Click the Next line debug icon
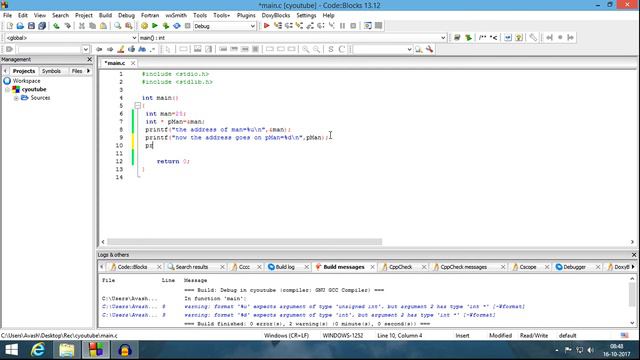This screenshot has width=640, height=360. 289,26
